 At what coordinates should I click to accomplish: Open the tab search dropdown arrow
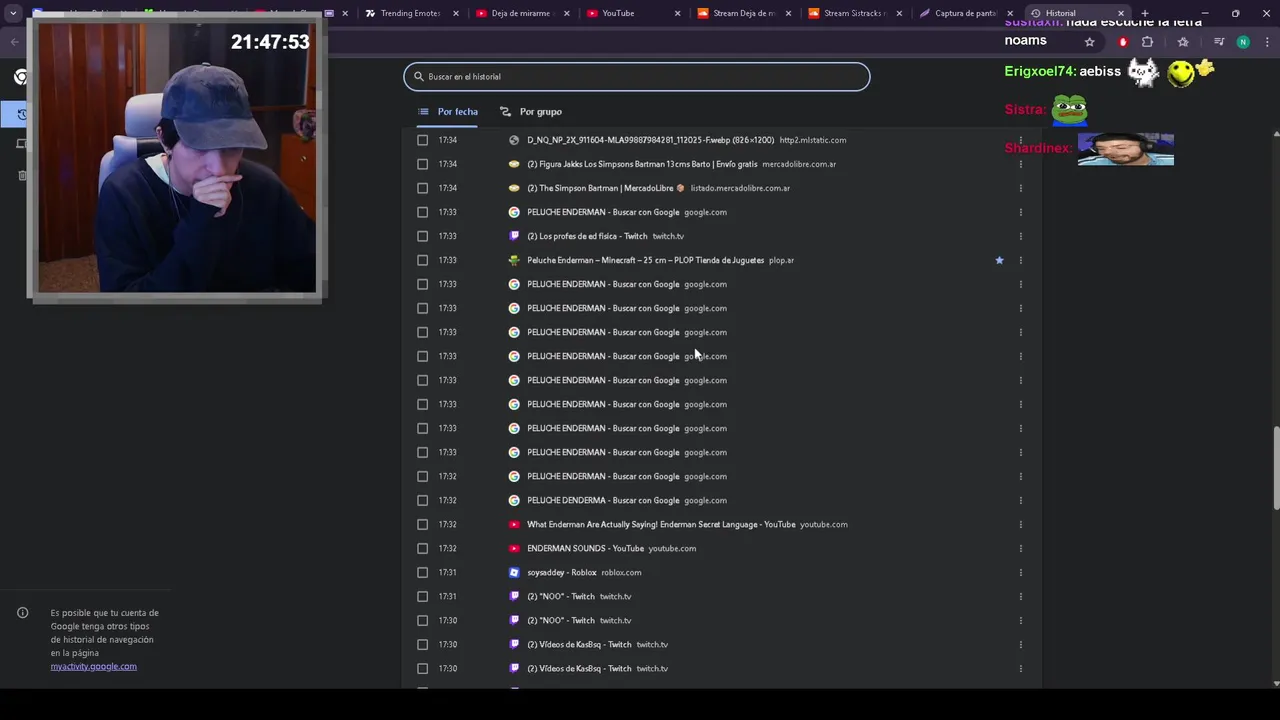click(x=13, y=13)
